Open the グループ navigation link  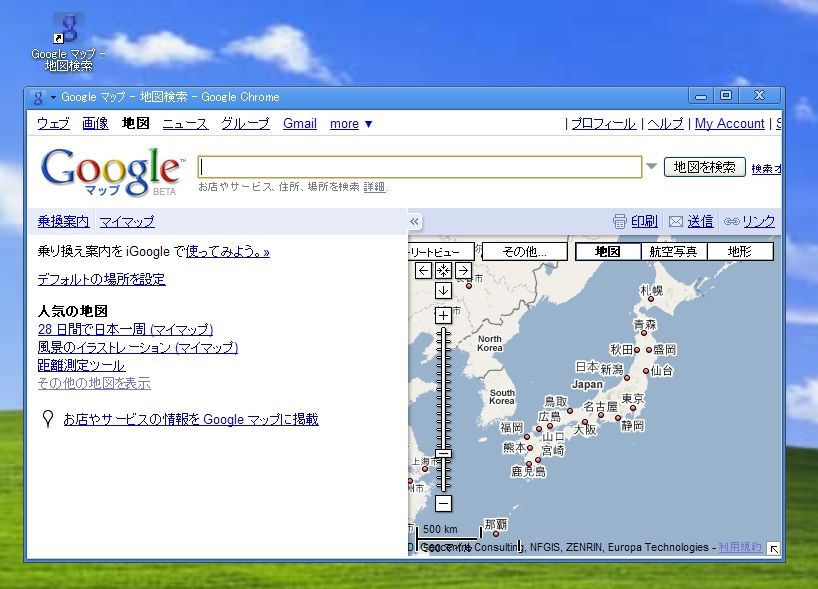pyautogui.click(x=245, y=124)
